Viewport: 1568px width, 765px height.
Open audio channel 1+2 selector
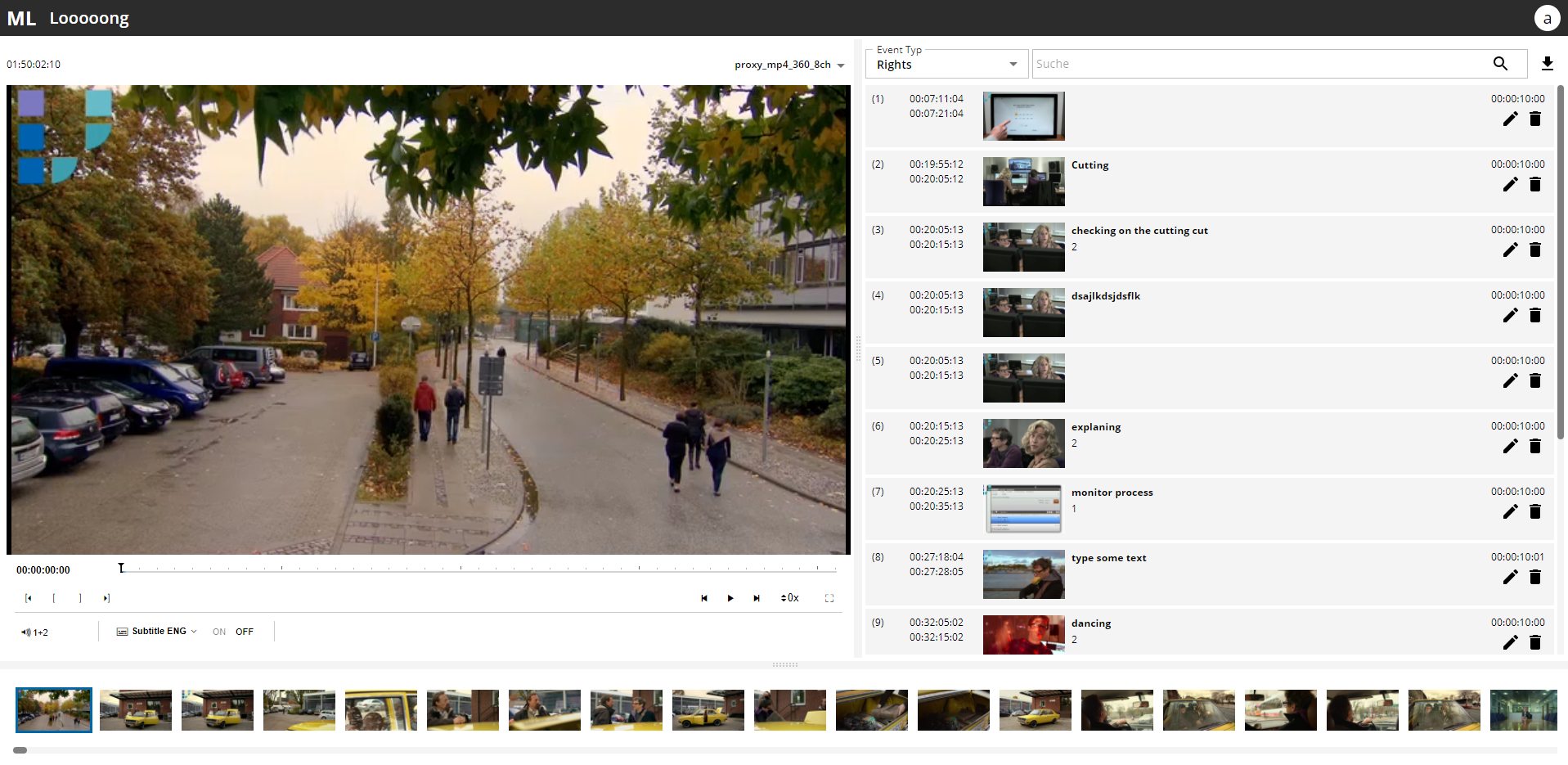(34, 632)
